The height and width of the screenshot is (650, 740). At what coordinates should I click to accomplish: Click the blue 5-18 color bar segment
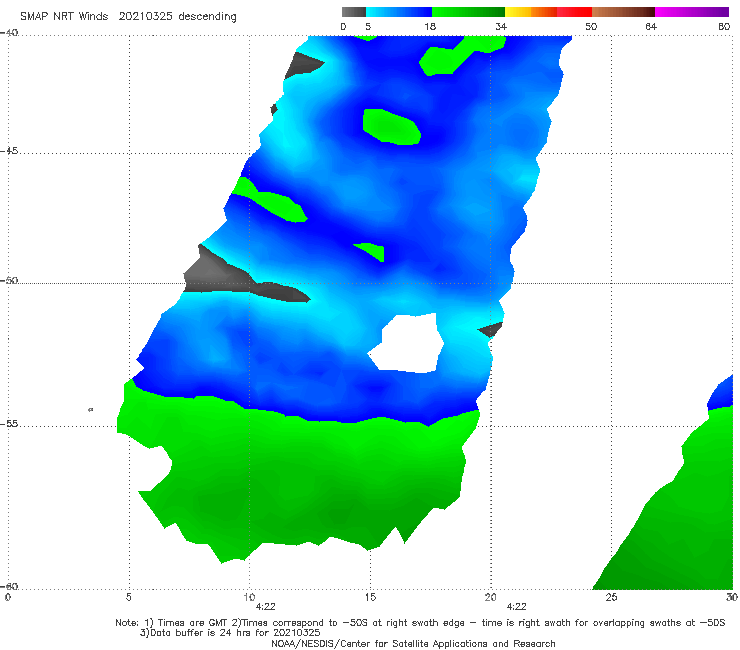[399, 12]
